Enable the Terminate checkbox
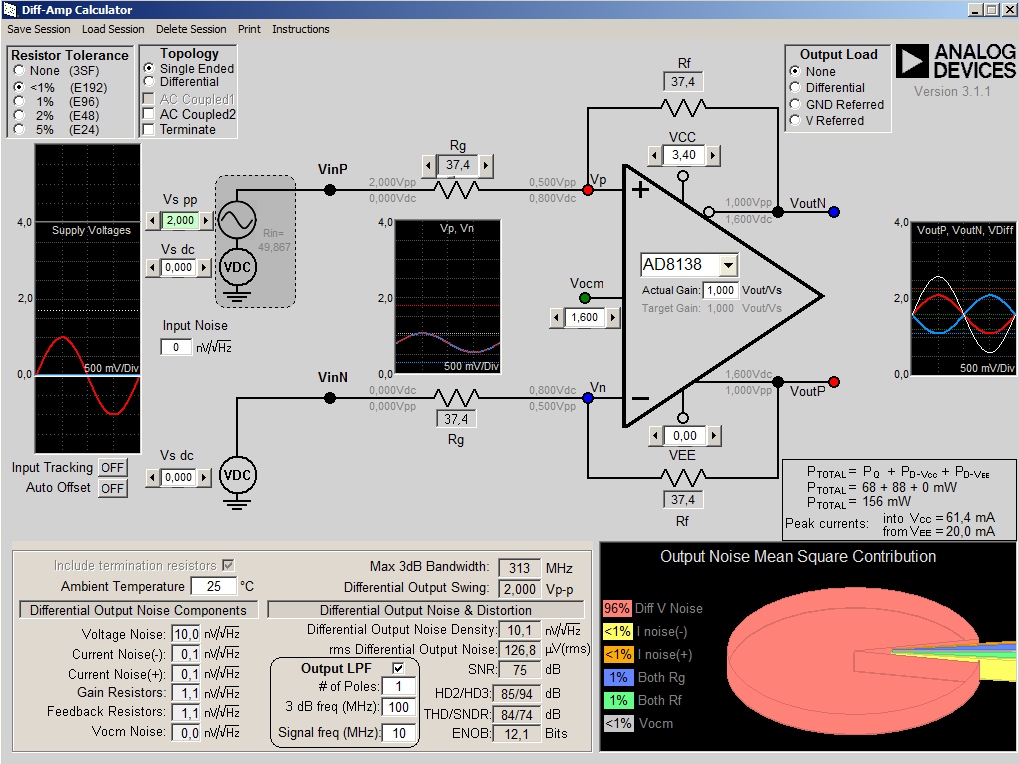 [149, 129]
